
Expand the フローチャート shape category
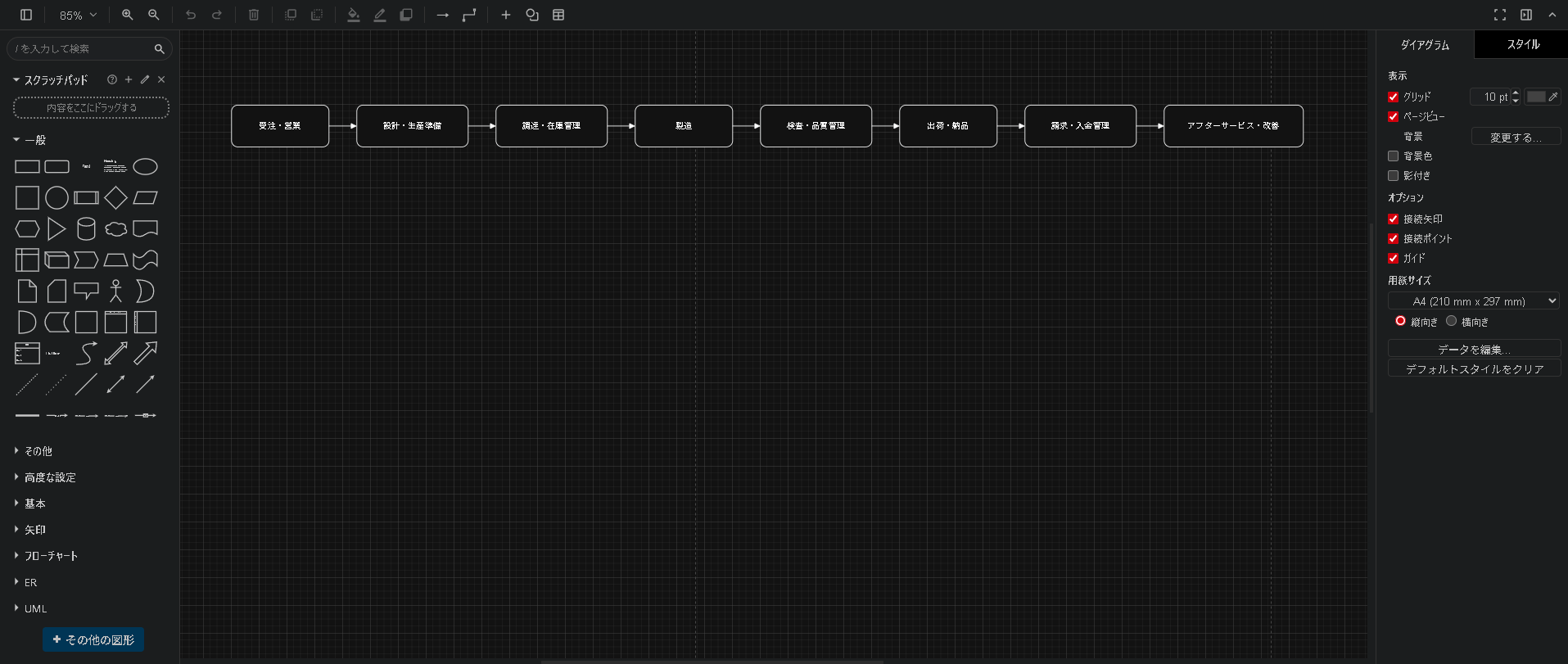(x=51, y=556)
